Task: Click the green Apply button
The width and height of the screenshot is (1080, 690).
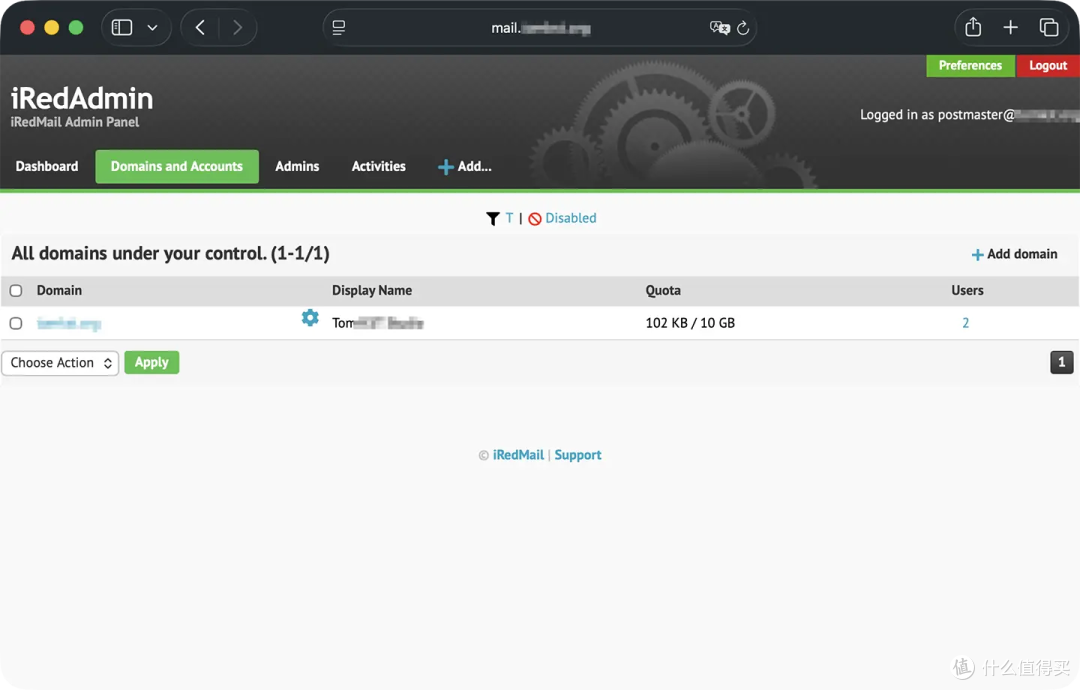Action: pyautogui.click(x=152, y=362)
